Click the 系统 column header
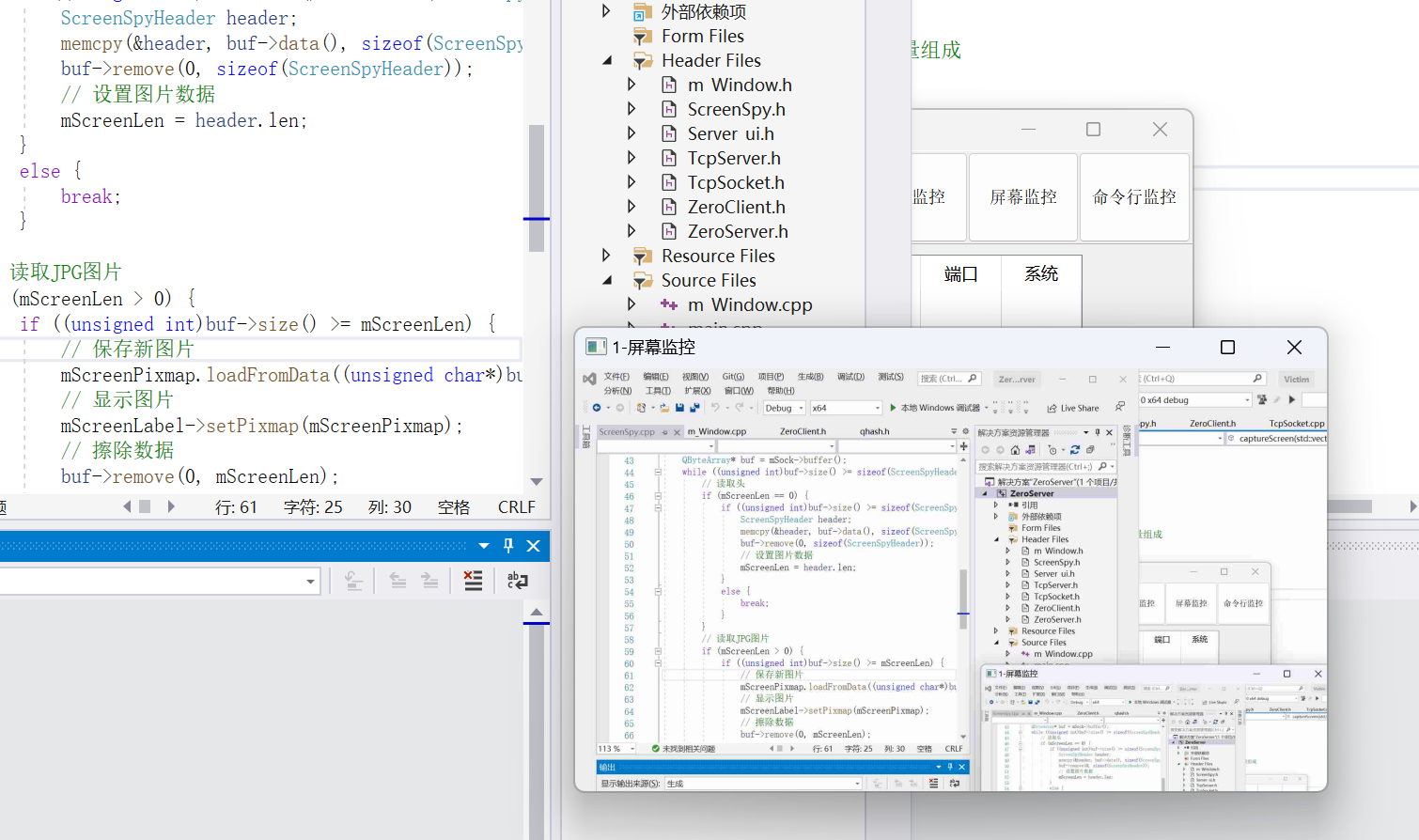 [x=1041, y=274]
